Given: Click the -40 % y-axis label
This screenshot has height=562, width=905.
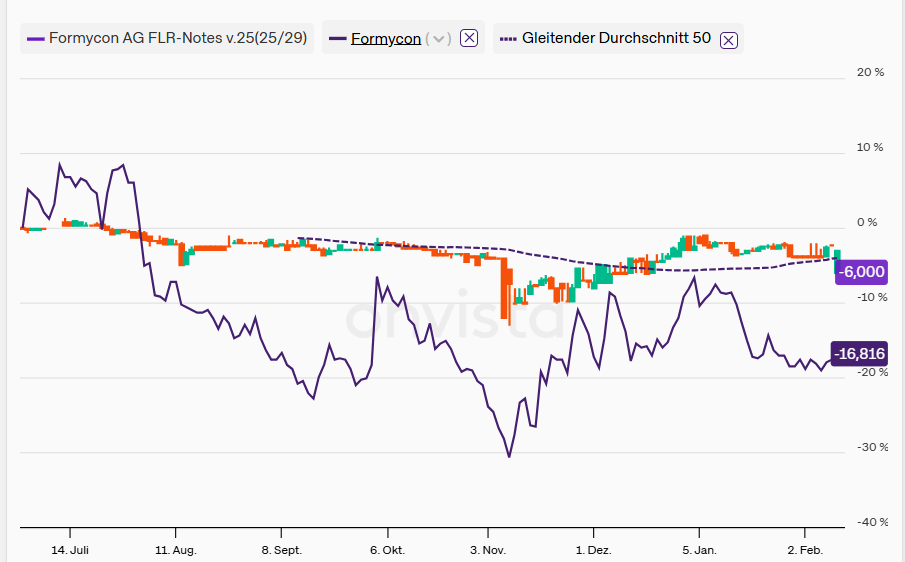Looking at the screenshot, I should (868, 522).
